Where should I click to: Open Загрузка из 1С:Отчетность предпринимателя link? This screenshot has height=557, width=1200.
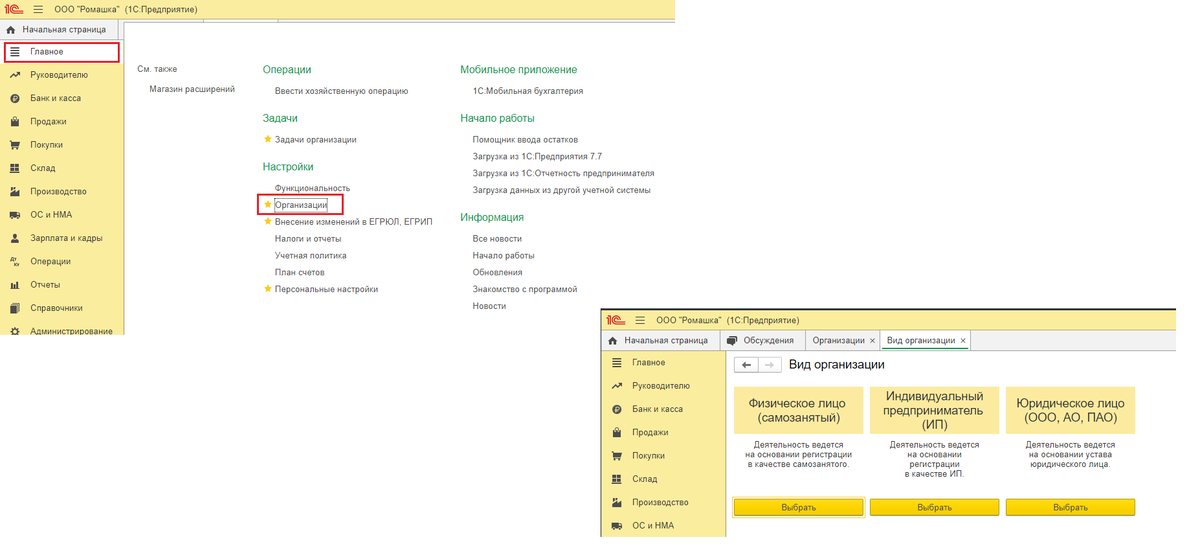(x=562, y=173)
